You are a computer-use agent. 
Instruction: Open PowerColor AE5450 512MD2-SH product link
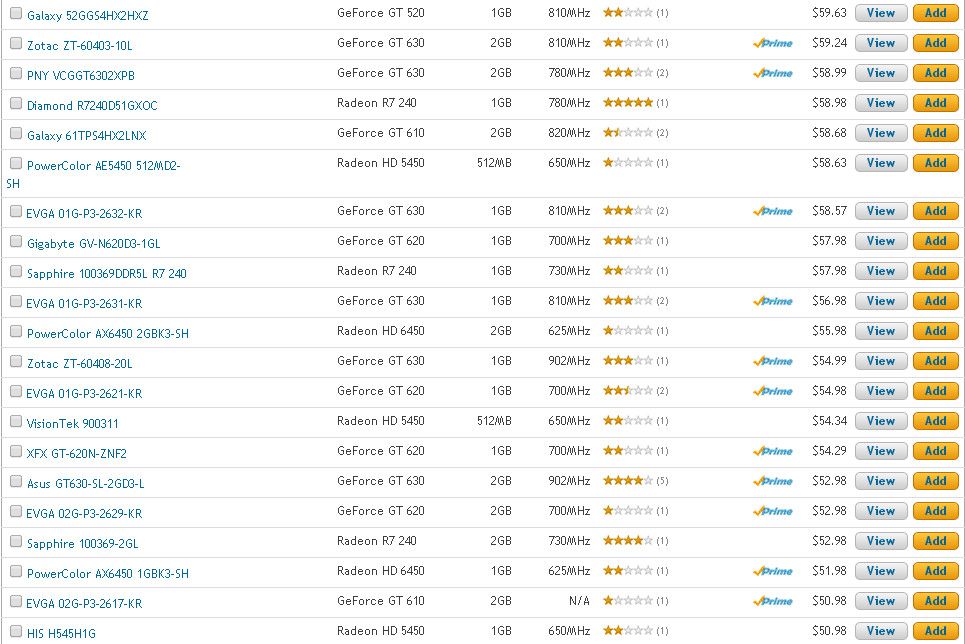[x=103, y=166]
